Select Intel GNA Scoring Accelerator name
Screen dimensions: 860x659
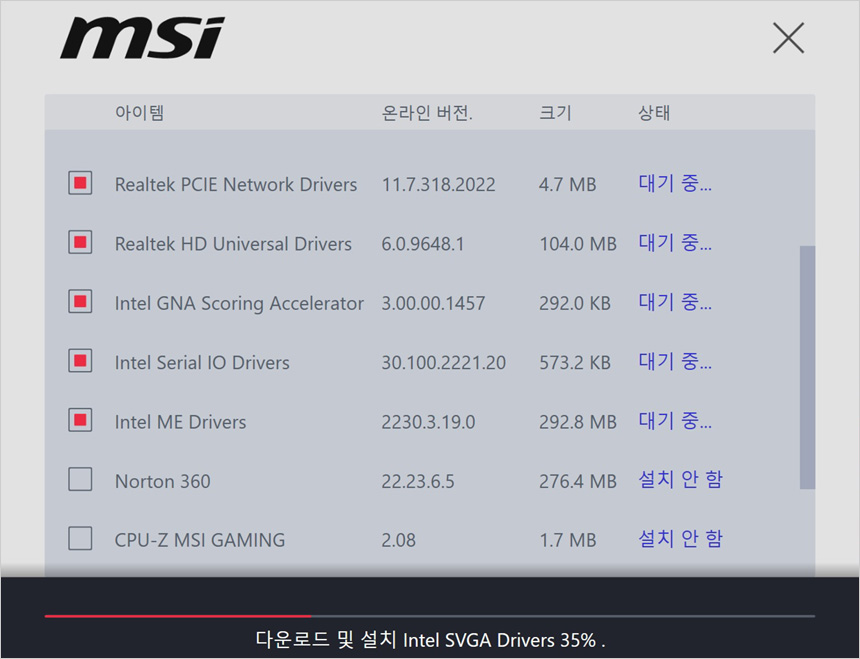pyautogui.click(x=239, y=303)
